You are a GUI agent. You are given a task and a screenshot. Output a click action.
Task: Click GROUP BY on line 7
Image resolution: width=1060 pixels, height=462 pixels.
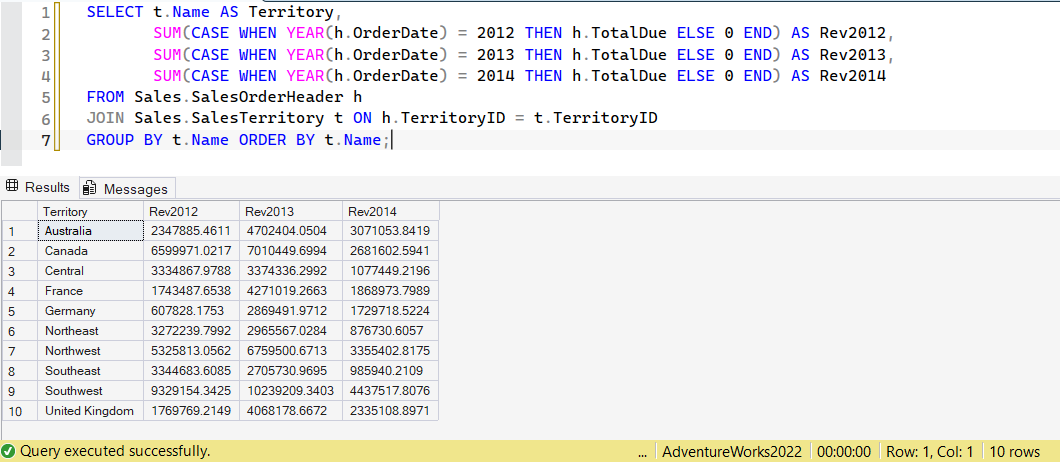124,141
